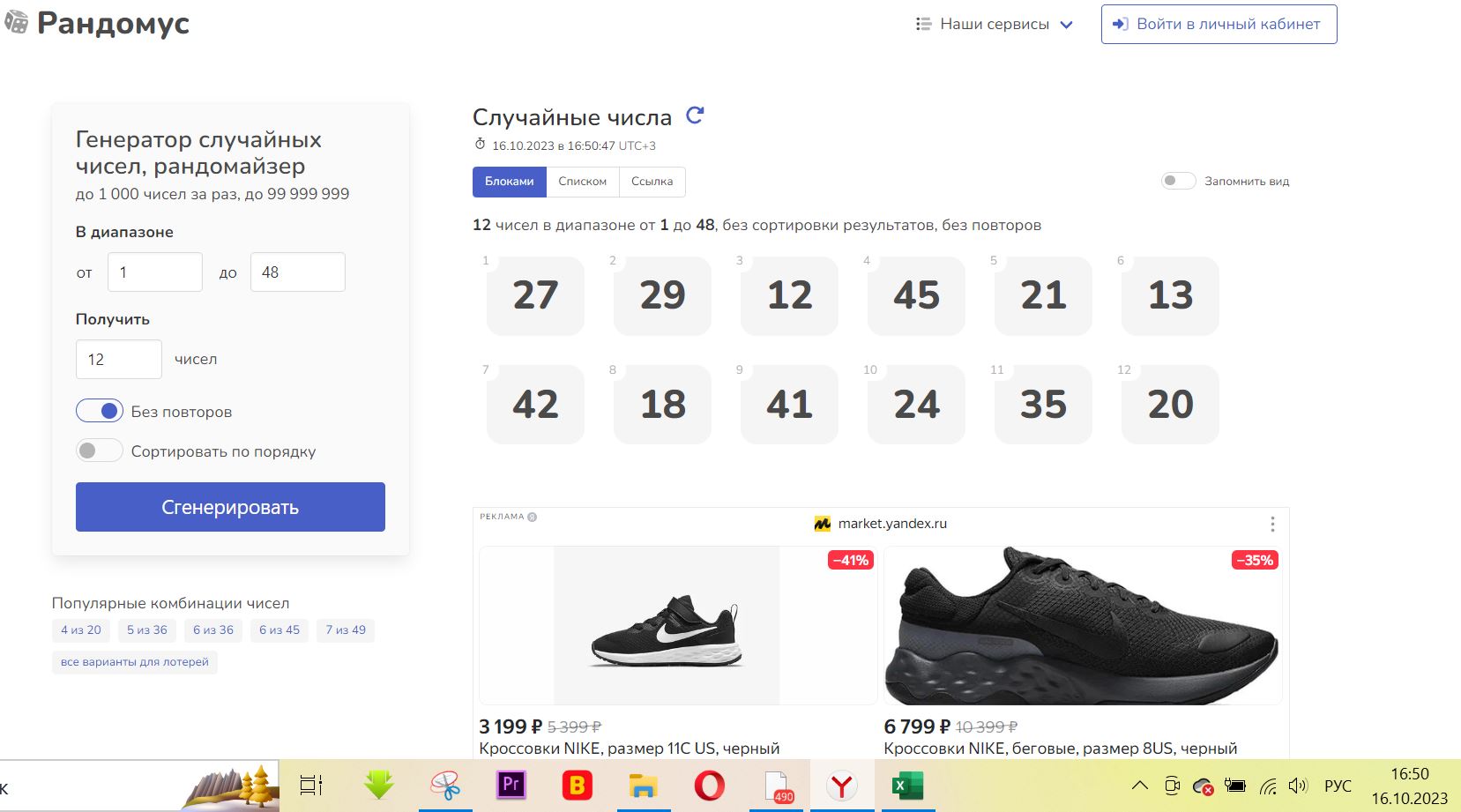Select the 4 из 20 combination
This screenshot has width=1461, height=812.
[81, 630]
